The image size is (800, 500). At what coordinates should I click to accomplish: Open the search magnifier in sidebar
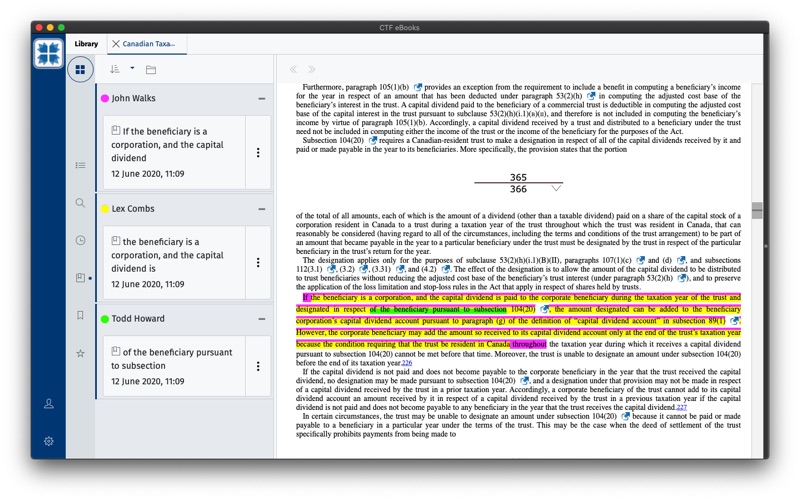coord(80,203)
